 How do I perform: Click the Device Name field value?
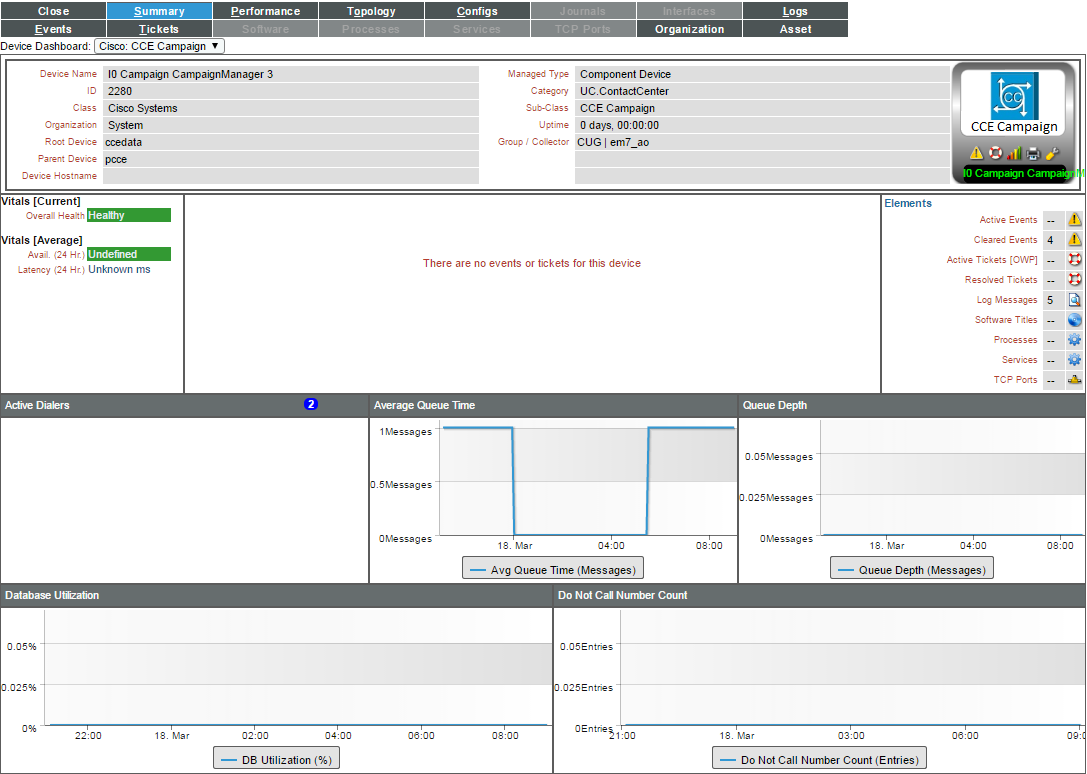click(290, 74)
